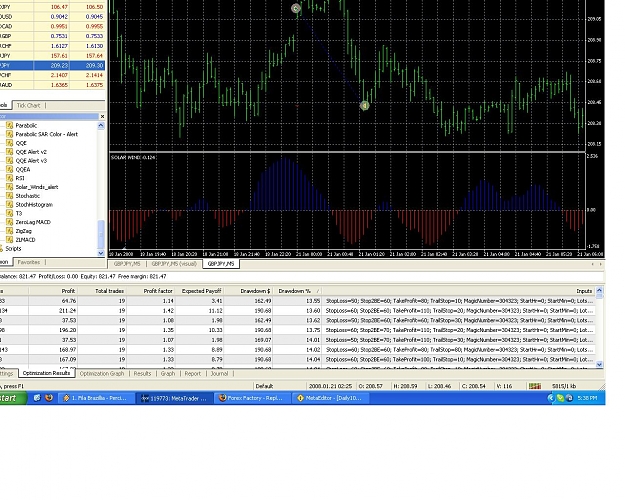Viewport: 625px width, 500px height.
Task: Switch to the Optimization Graph tab
Action: [x=102, y=374]
